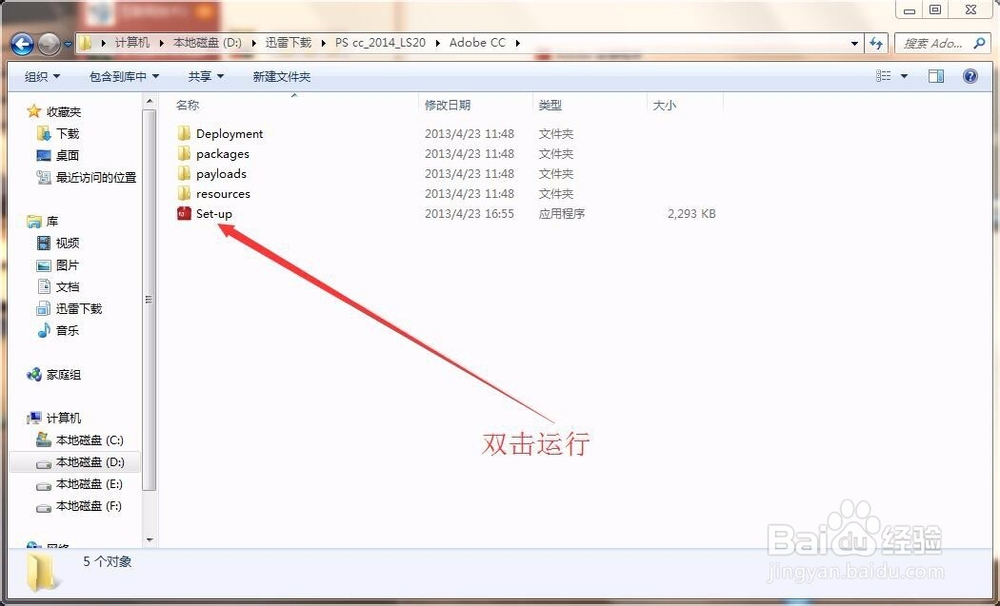Click navigation pane scrollbar down arrow
Viewport: 1000px width, 606px height.
[x=149, y=540]
